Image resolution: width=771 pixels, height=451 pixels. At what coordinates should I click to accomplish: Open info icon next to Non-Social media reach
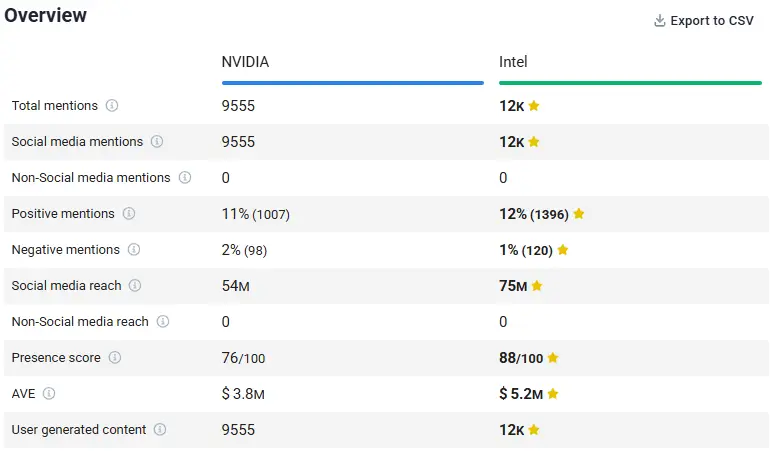click(163, 321)
